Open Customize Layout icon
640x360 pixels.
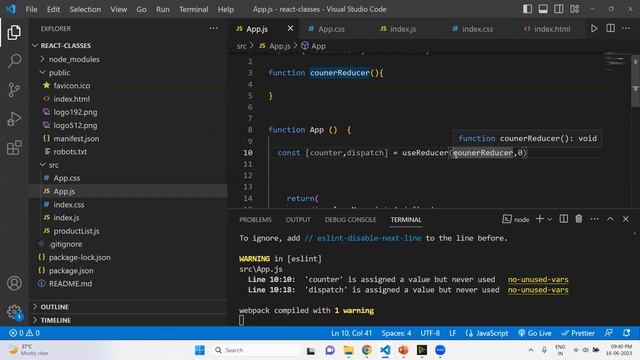[x=575, y=9]
